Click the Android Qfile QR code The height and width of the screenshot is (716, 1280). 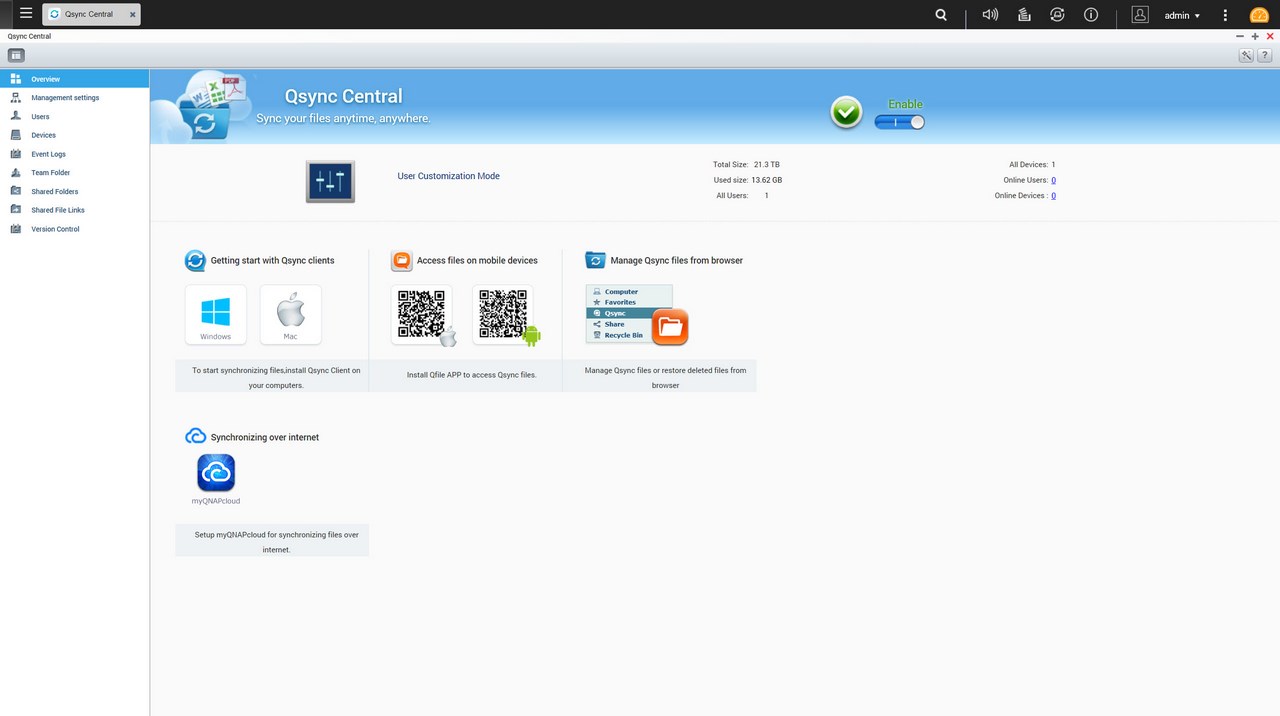tap(503, 315)
